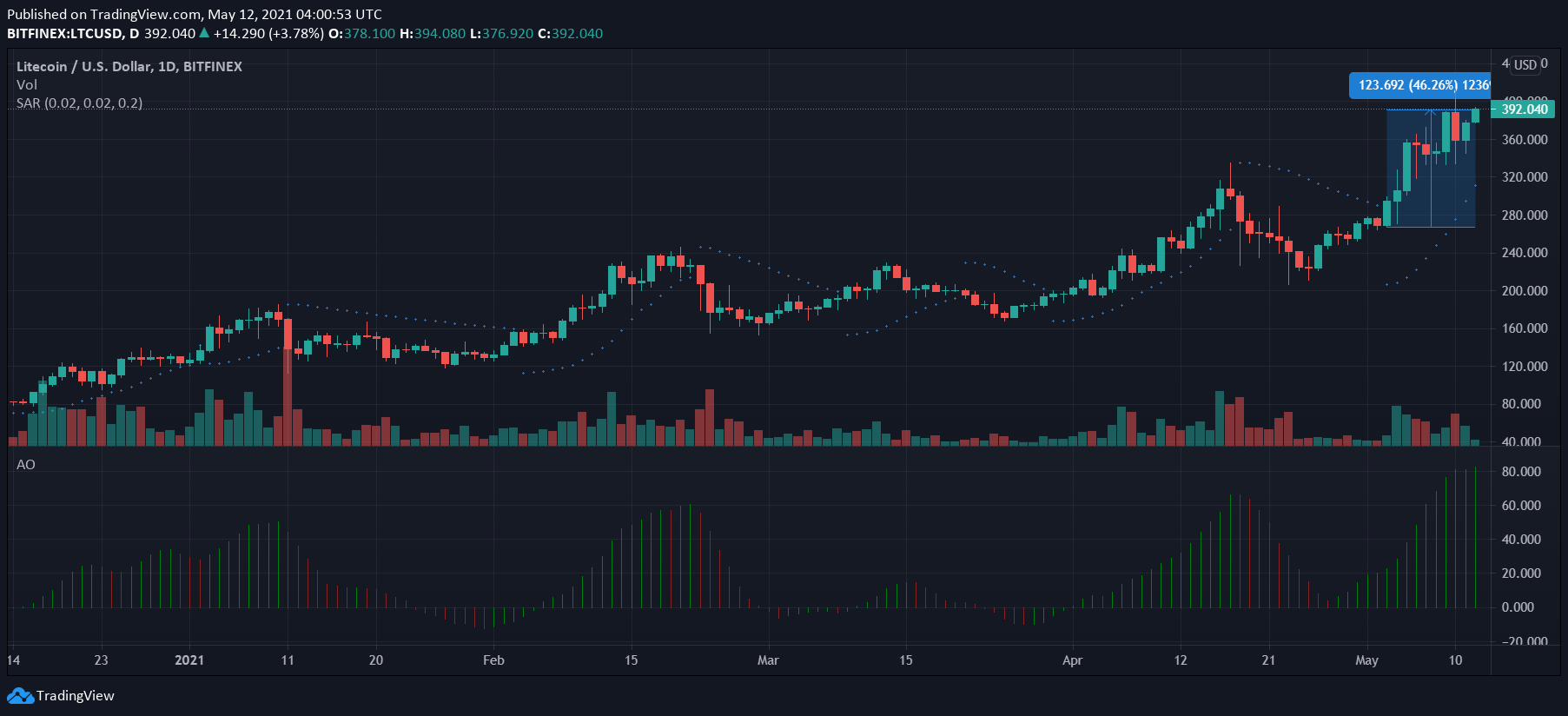The height and width of the screenshot is (716, 1568).
Task: Click the Mar label on time axis
Action: coord(768,660)
